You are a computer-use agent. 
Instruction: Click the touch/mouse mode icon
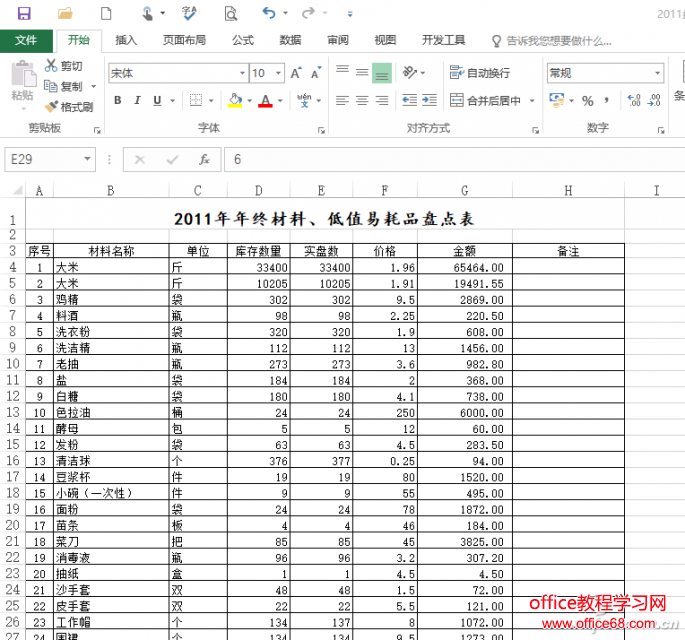coord(148,14)
